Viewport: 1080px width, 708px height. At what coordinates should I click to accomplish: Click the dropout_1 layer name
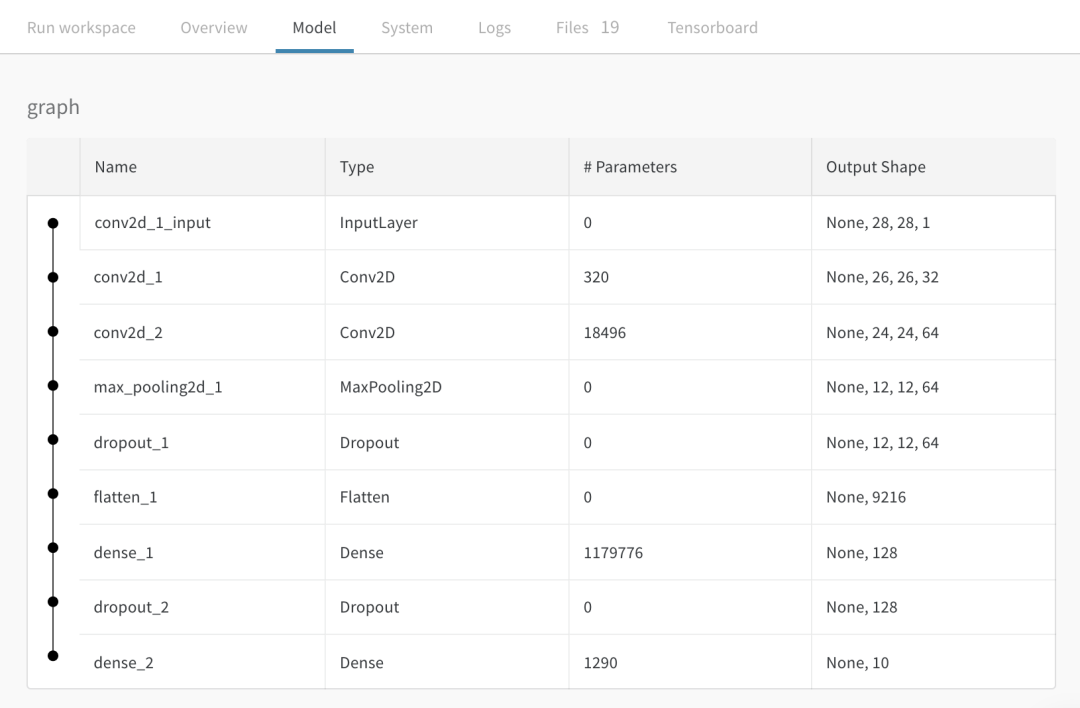click(131, 442)
